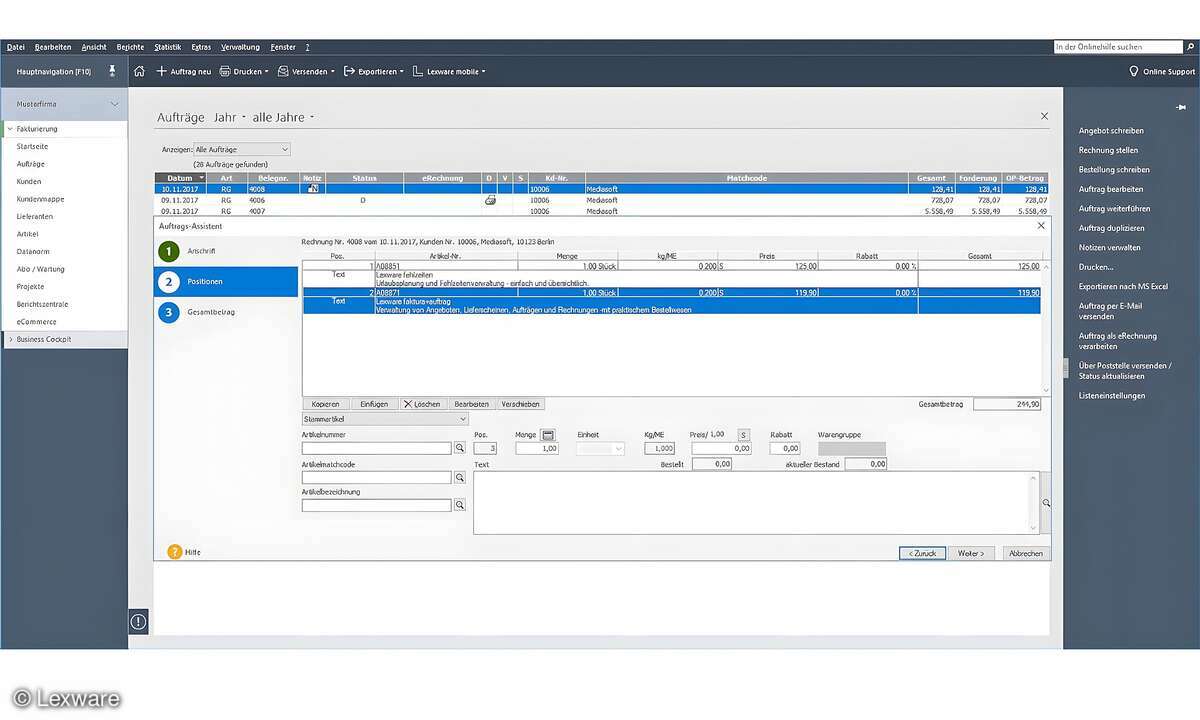Click the info circle icon at bottom left
This screenshot has width=1200, height=720.
(138, 621)
